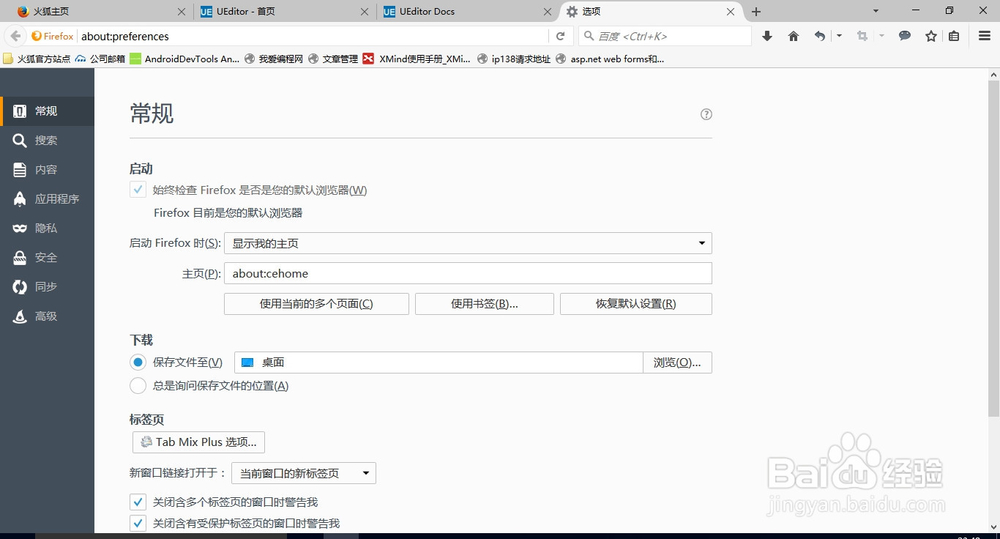The height and width of the screenshot is (539, 1000).
Task: Open the 文章管理 bookmark
Action: pos(333,59)
